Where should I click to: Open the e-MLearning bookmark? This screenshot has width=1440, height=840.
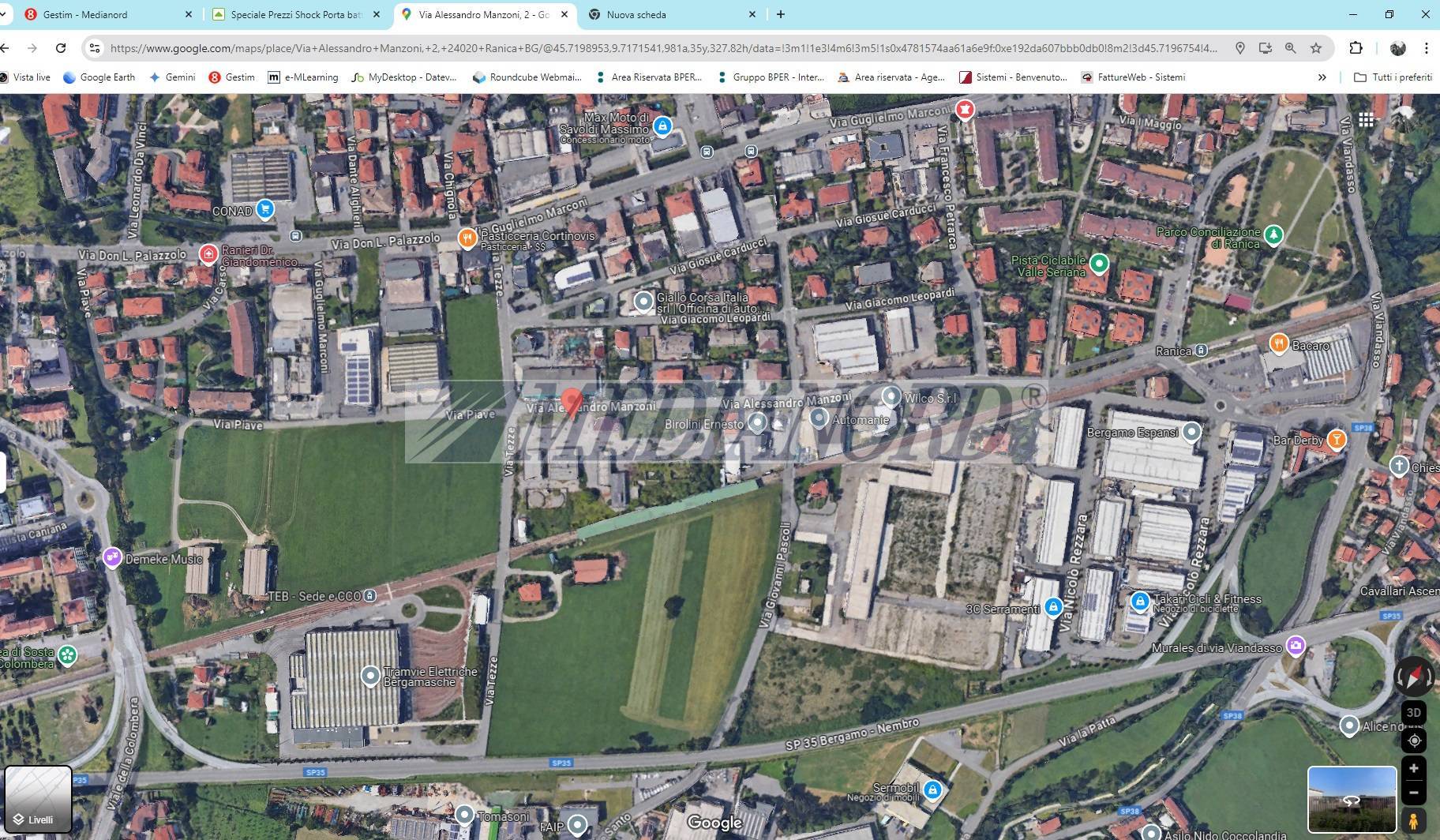303,77
